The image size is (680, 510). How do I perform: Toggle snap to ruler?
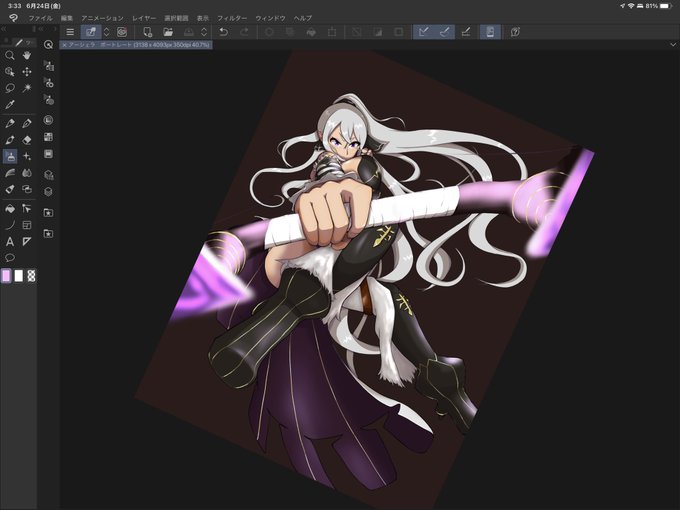point(424,32)
